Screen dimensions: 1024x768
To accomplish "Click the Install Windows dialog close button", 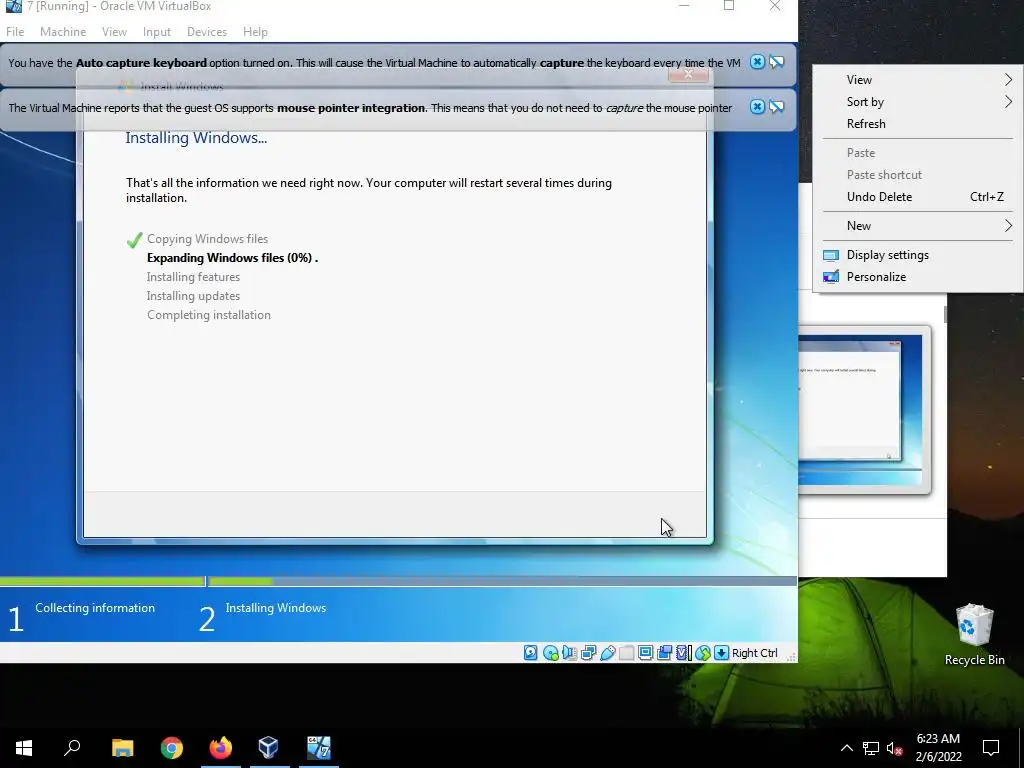I will 688,74.
